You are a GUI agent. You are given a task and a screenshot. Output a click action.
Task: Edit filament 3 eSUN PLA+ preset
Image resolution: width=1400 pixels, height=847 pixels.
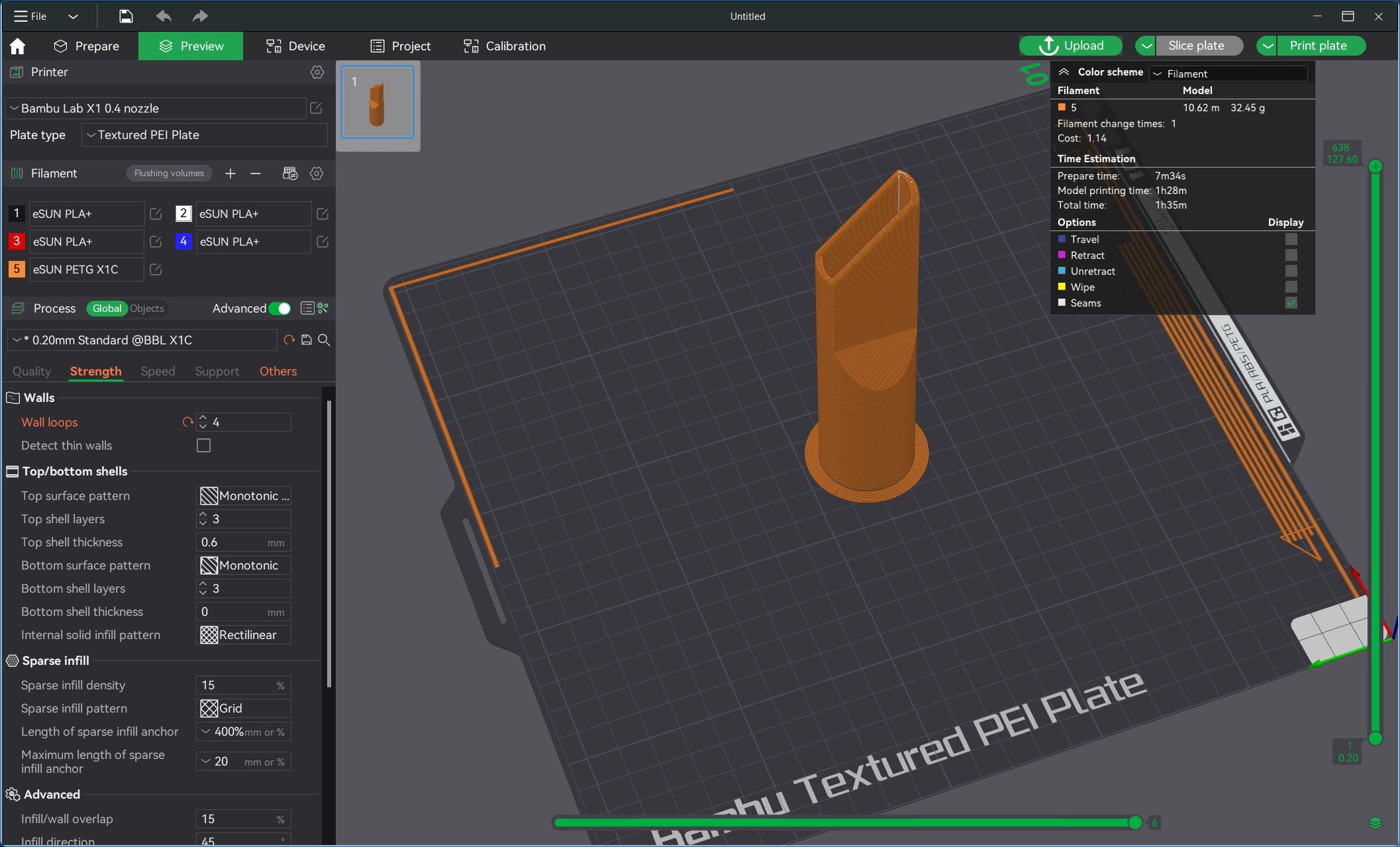pyautogui.click(x=156, y=242)
